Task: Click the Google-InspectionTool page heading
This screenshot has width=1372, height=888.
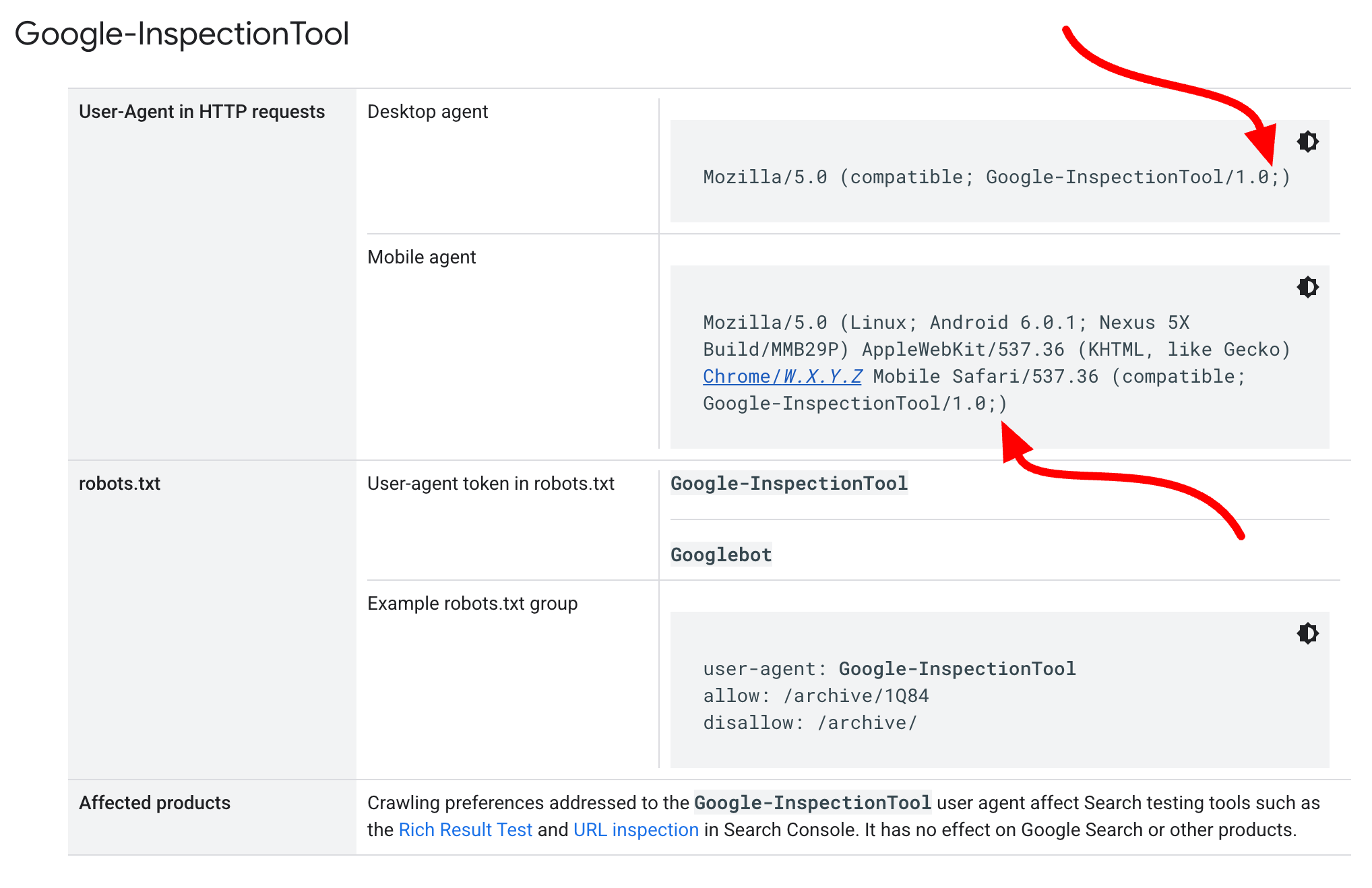Action: [182, 34]
